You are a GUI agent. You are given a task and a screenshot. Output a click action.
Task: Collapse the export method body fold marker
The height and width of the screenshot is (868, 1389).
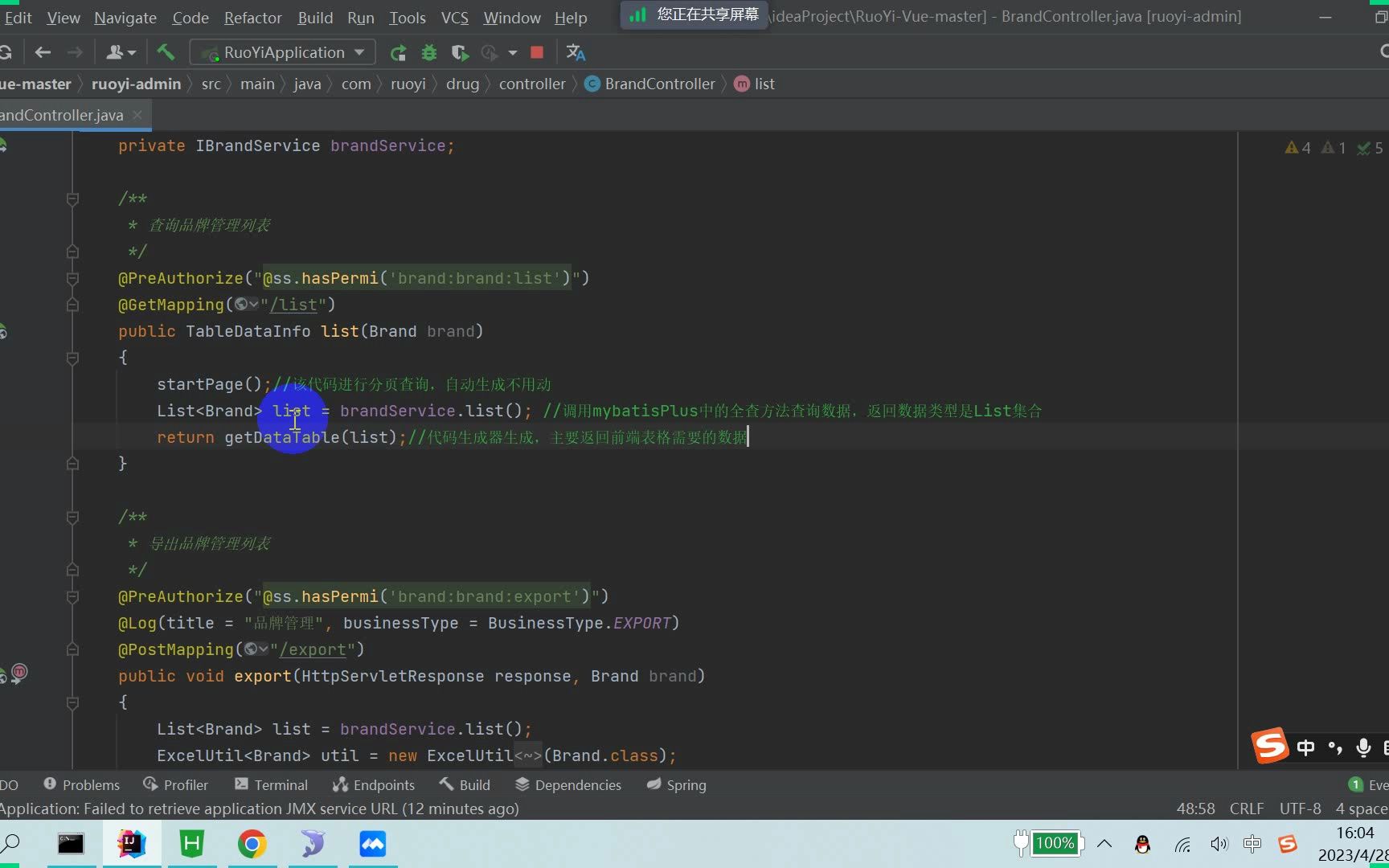[x=72, y=702]
